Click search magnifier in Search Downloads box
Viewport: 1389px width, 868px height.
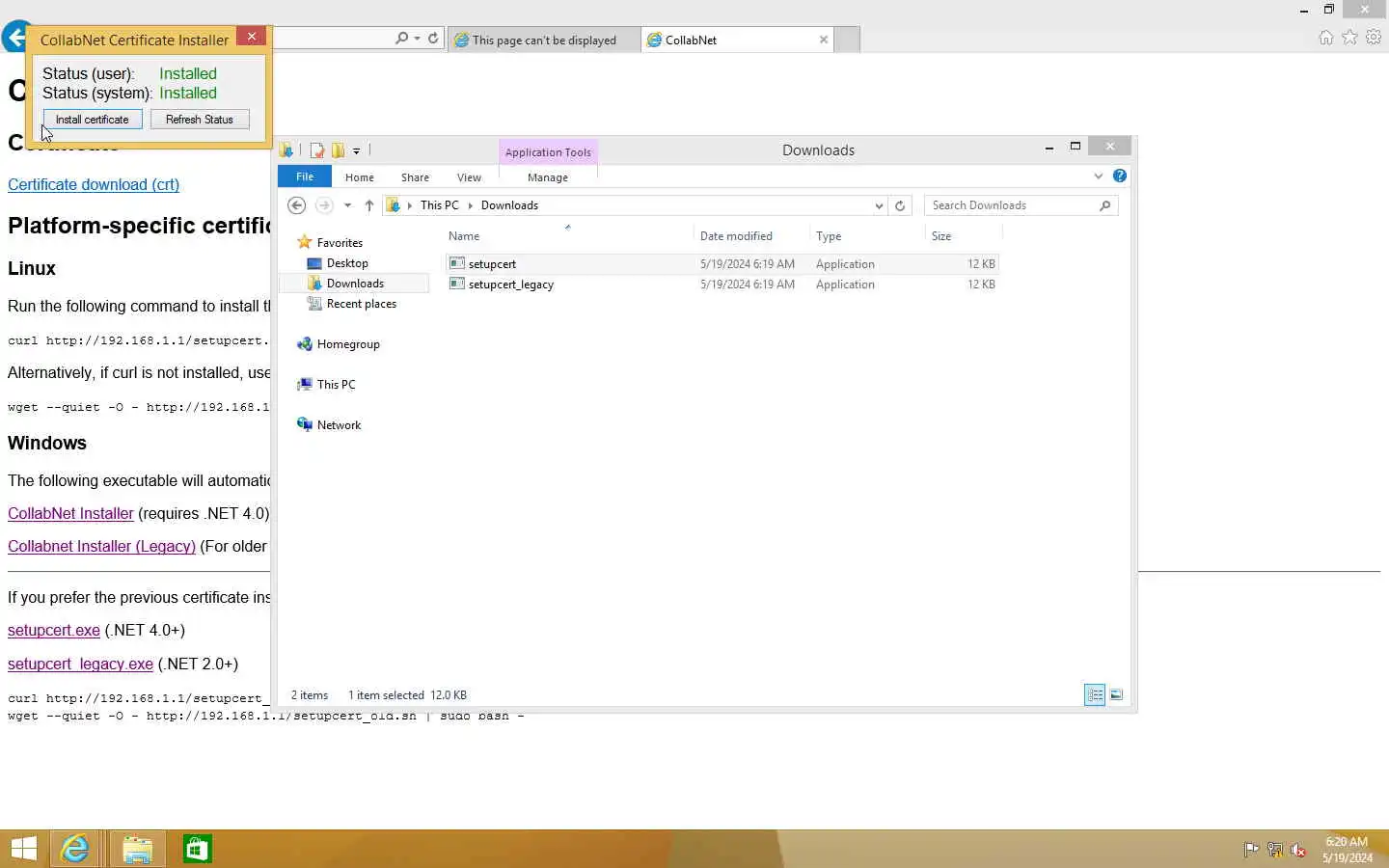pyautogui.click(x=1105, y=205)
